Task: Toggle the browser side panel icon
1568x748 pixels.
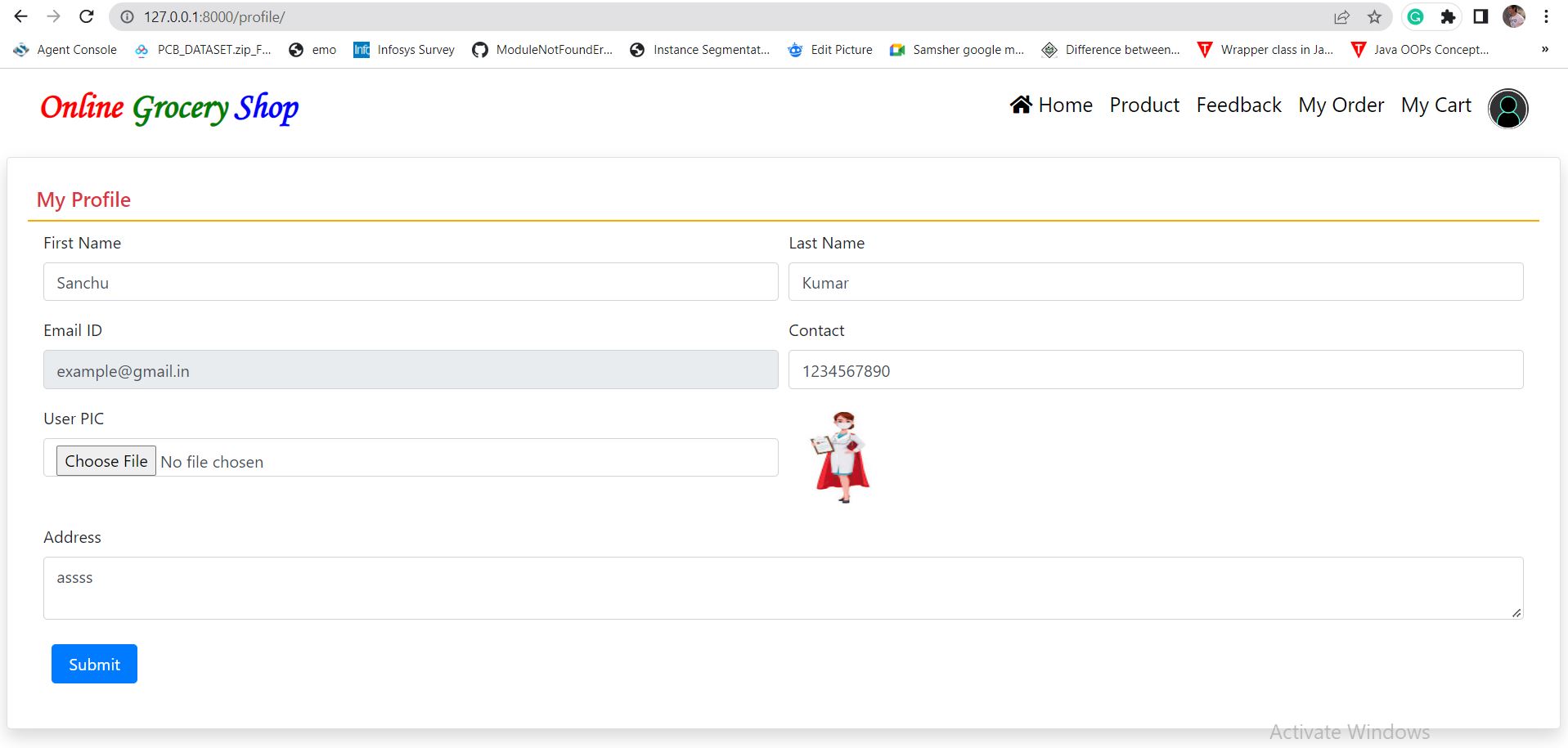Action: tap(1480, 16)
